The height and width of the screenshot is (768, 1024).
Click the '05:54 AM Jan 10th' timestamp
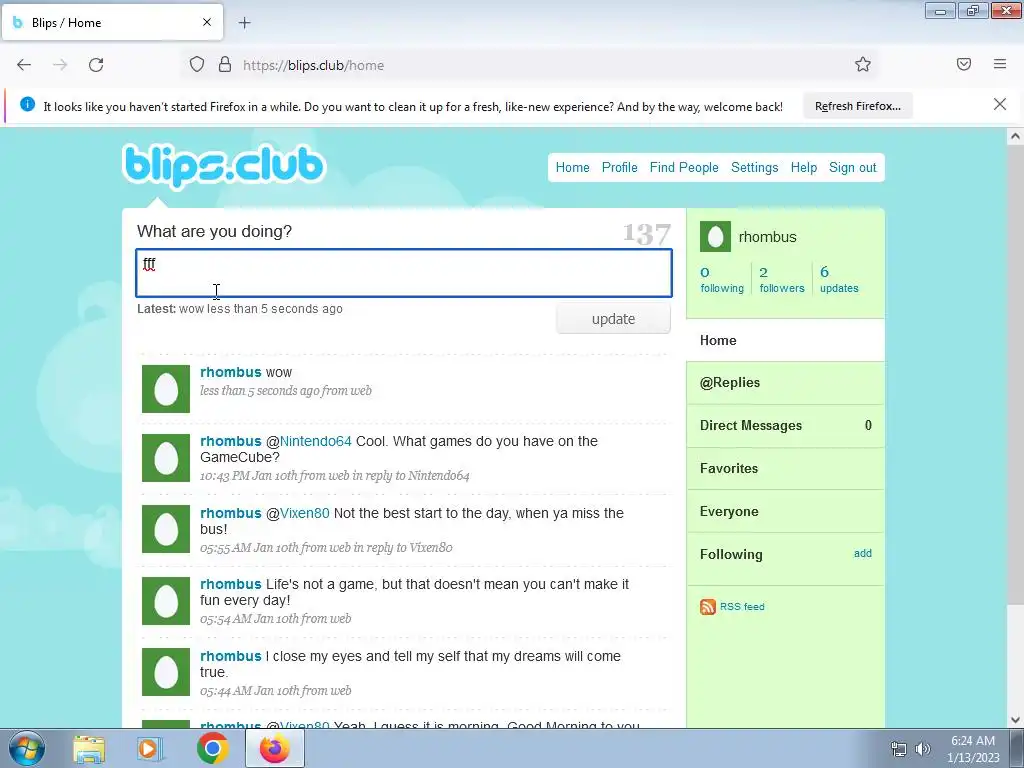249,618
